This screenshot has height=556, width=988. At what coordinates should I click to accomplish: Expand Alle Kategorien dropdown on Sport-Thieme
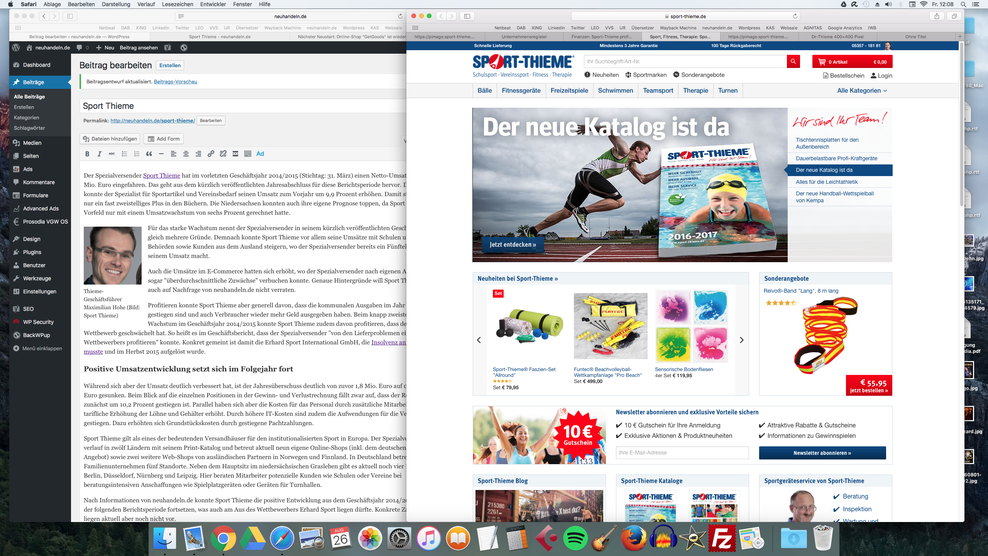click(x=861, y=91)
